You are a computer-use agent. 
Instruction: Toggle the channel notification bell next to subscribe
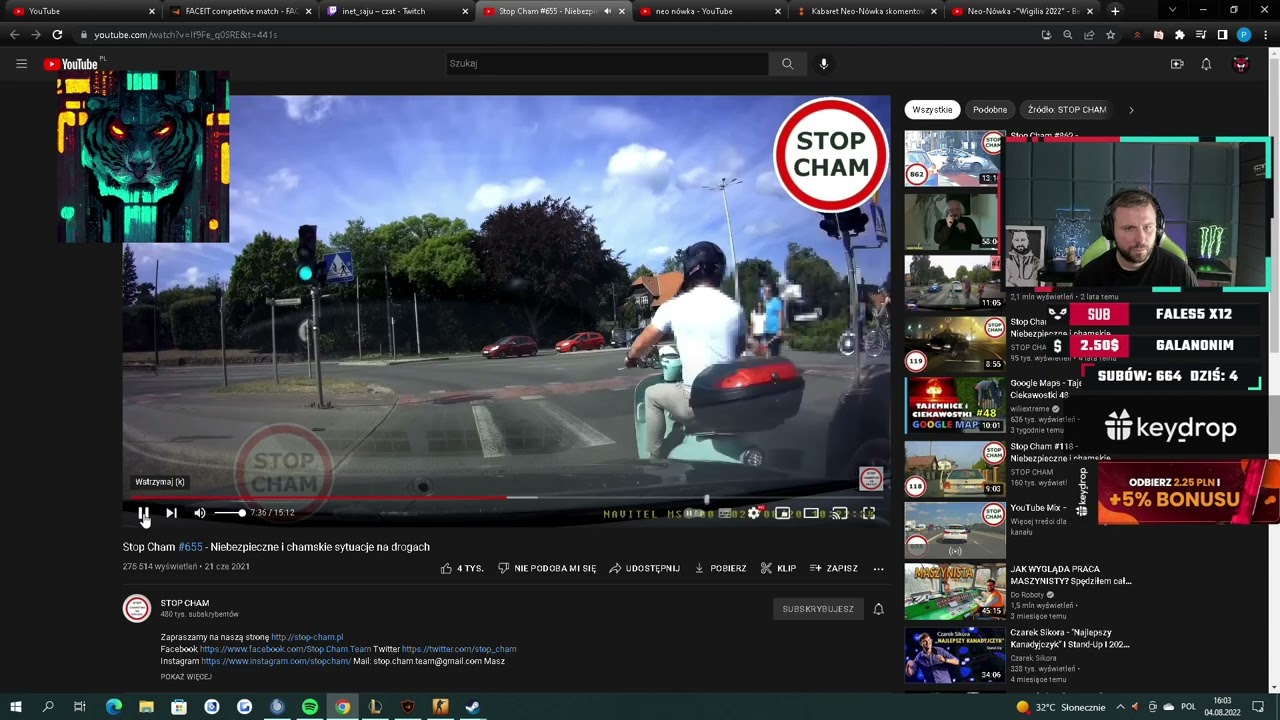click(x=878, y=609)
